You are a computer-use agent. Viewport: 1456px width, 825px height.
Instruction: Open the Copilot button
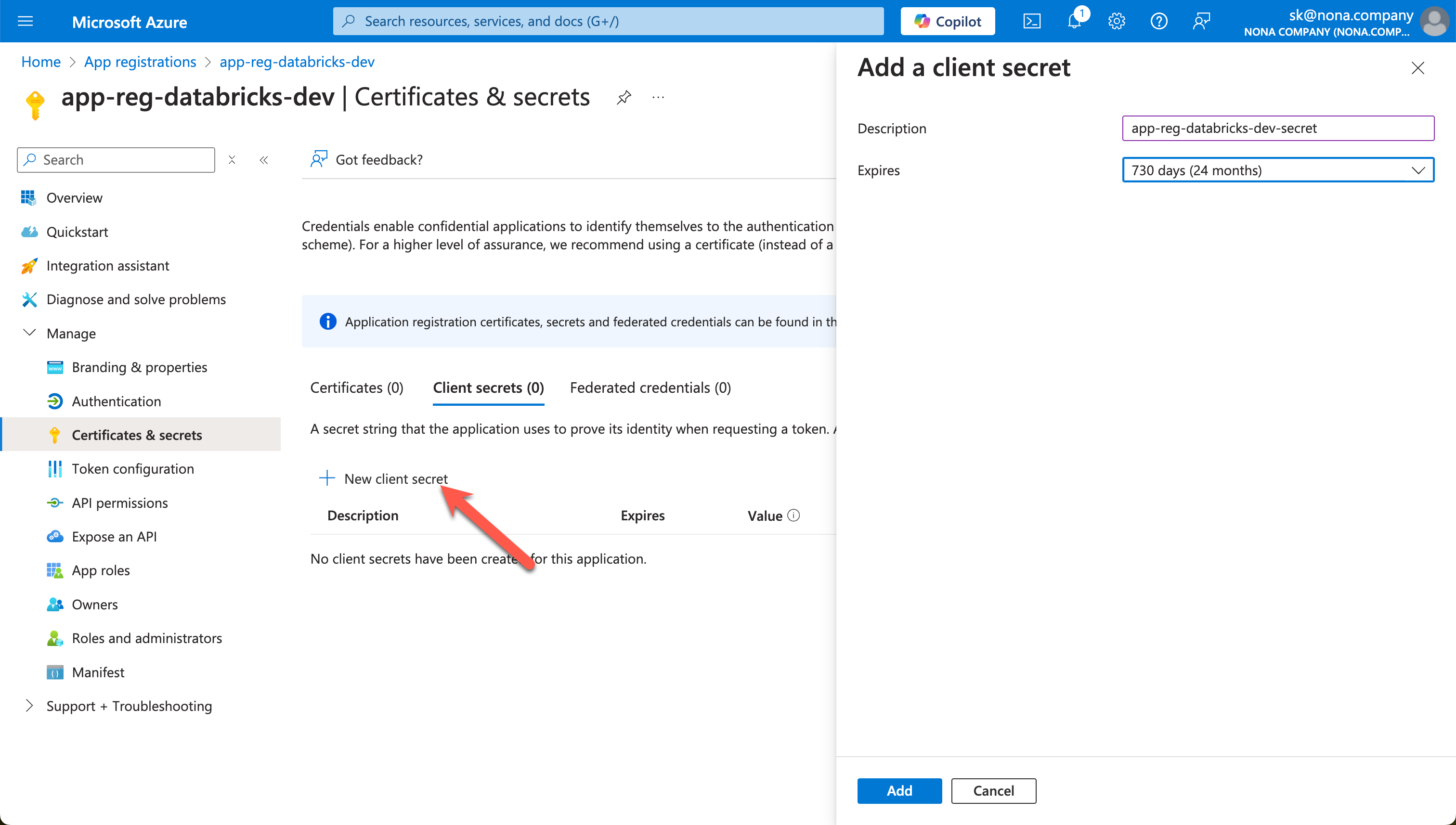(x=947, y=22)
